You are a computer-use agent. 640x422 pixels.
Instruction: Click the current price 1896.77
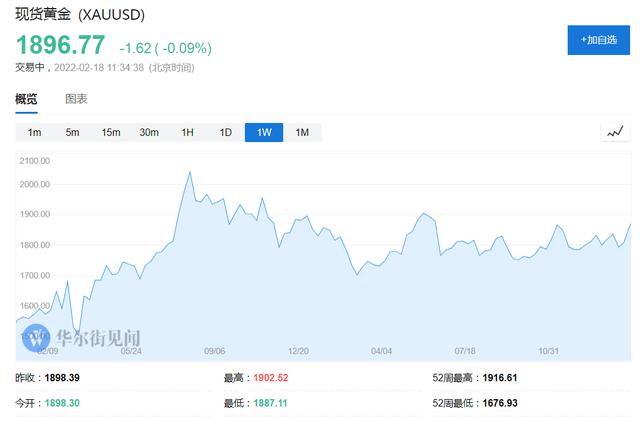(60, 45)
